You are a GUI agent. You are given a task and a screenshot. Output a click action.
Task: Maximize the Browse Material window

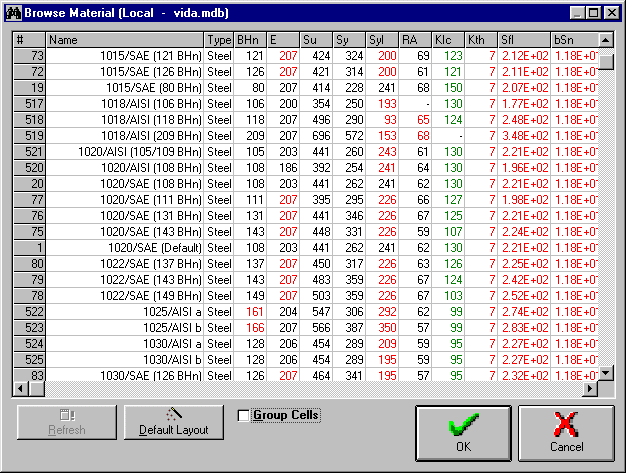[x=593, y=13]
